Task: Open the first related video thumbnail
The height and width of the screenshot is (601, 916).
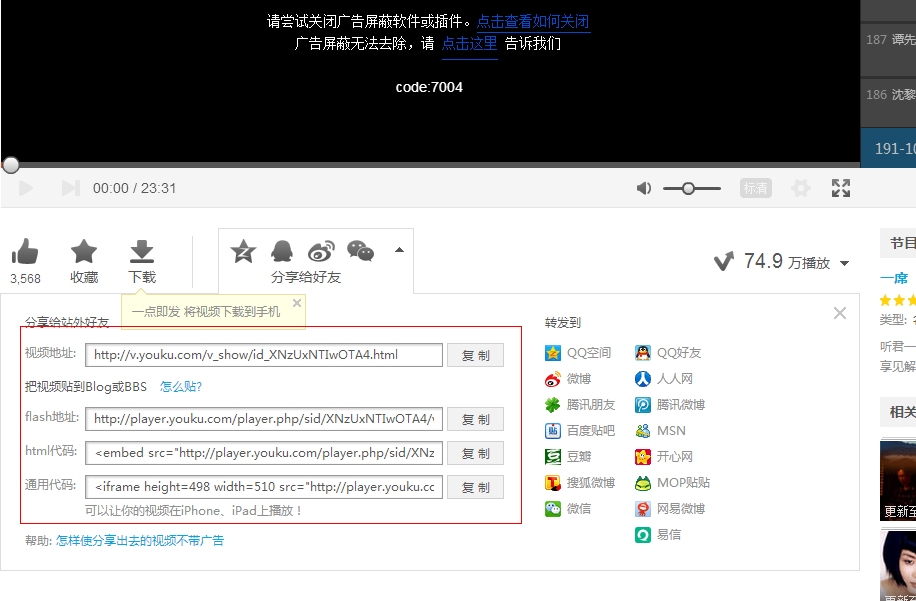Action: click(898, 480)
